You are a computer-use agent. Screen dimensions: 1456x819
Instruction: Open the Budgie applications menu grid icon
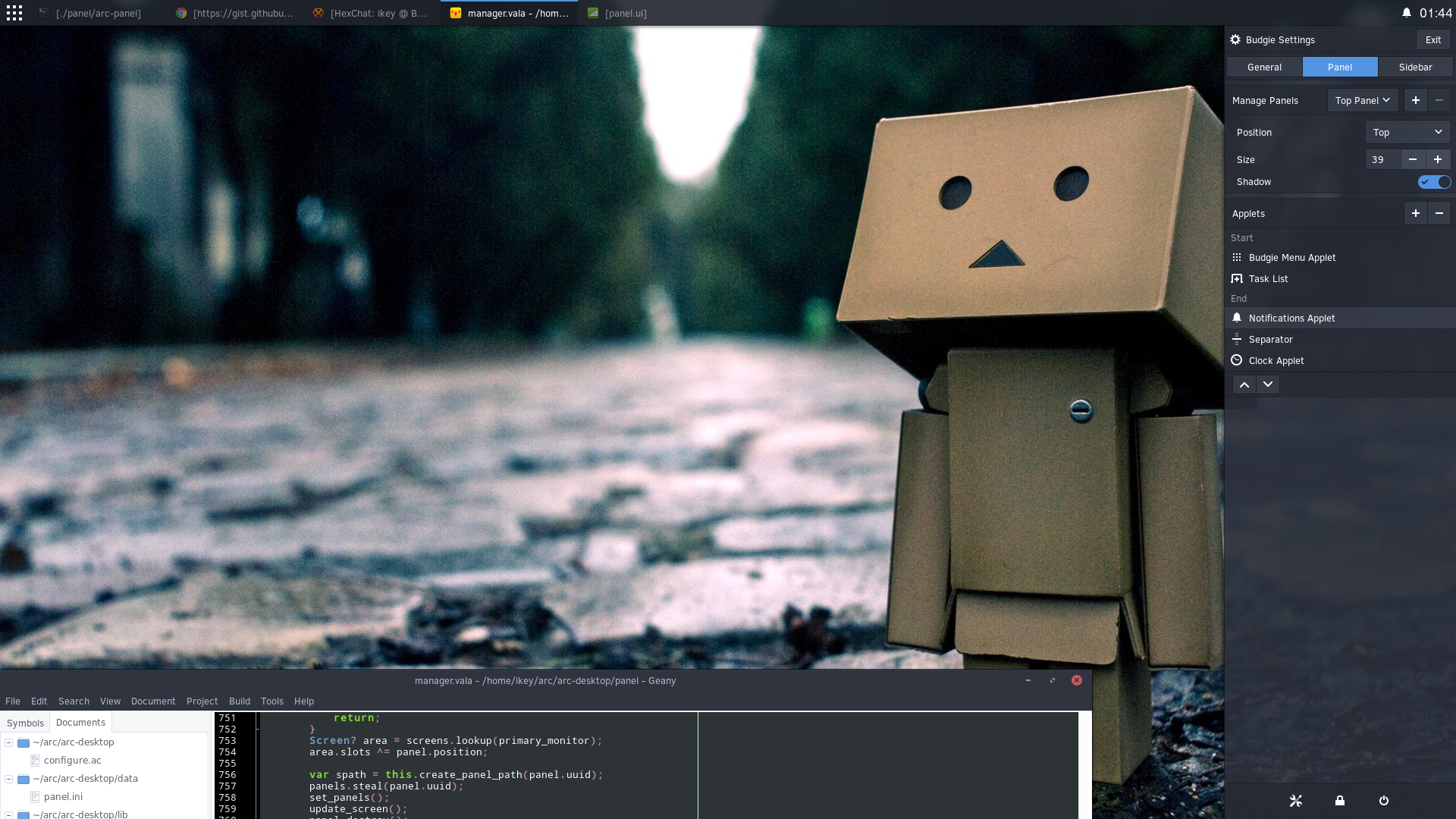pos(14,13)
